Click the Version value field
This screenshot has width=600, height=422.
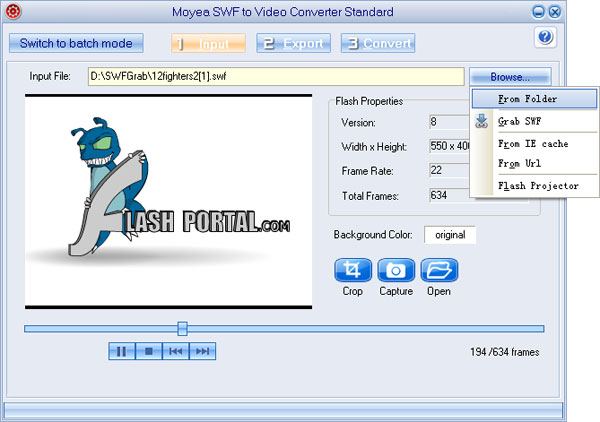point(450,122)
